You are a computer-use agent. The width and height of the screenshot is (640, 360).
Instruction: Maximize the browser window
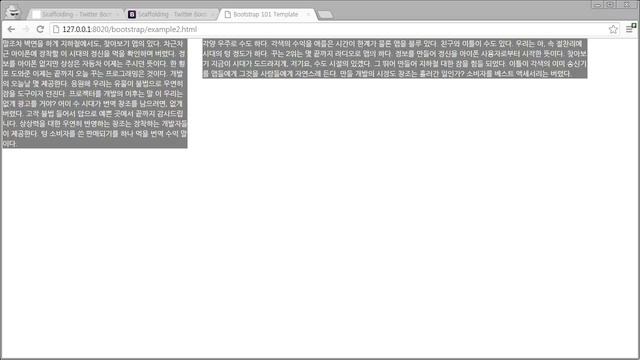[x=610, y=4]
